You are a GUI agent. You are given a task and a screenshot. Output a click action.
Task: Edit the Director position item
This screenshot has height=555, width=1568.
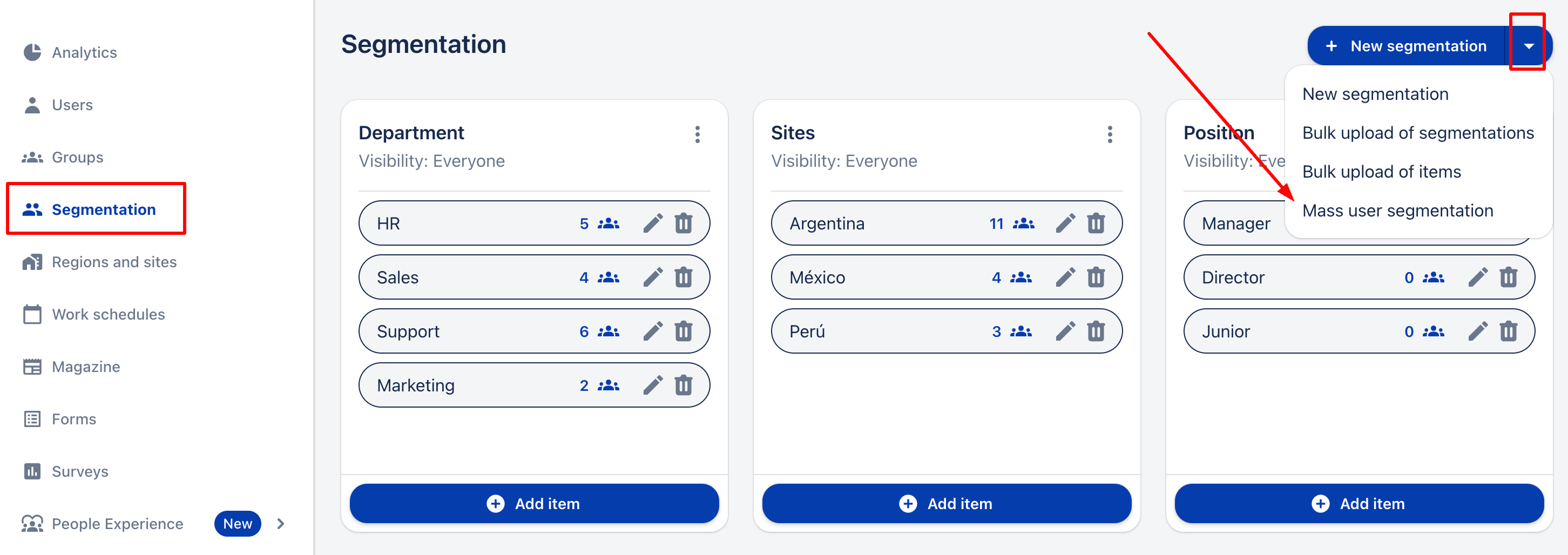[x=1477, y=277]
